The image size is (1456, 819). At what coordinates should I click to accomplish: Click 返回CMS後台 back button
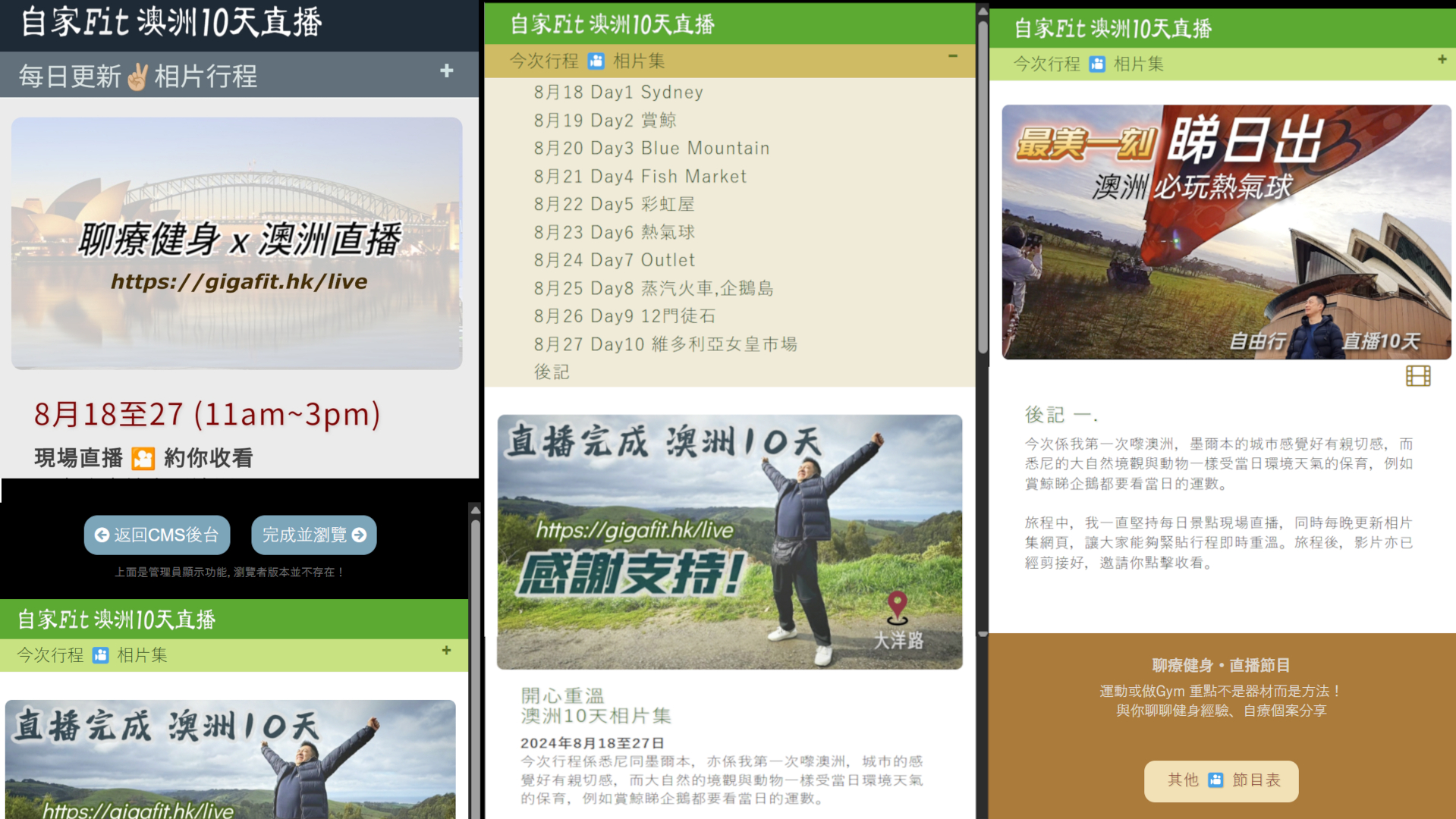pyautogui.click(x=157, y=535)
